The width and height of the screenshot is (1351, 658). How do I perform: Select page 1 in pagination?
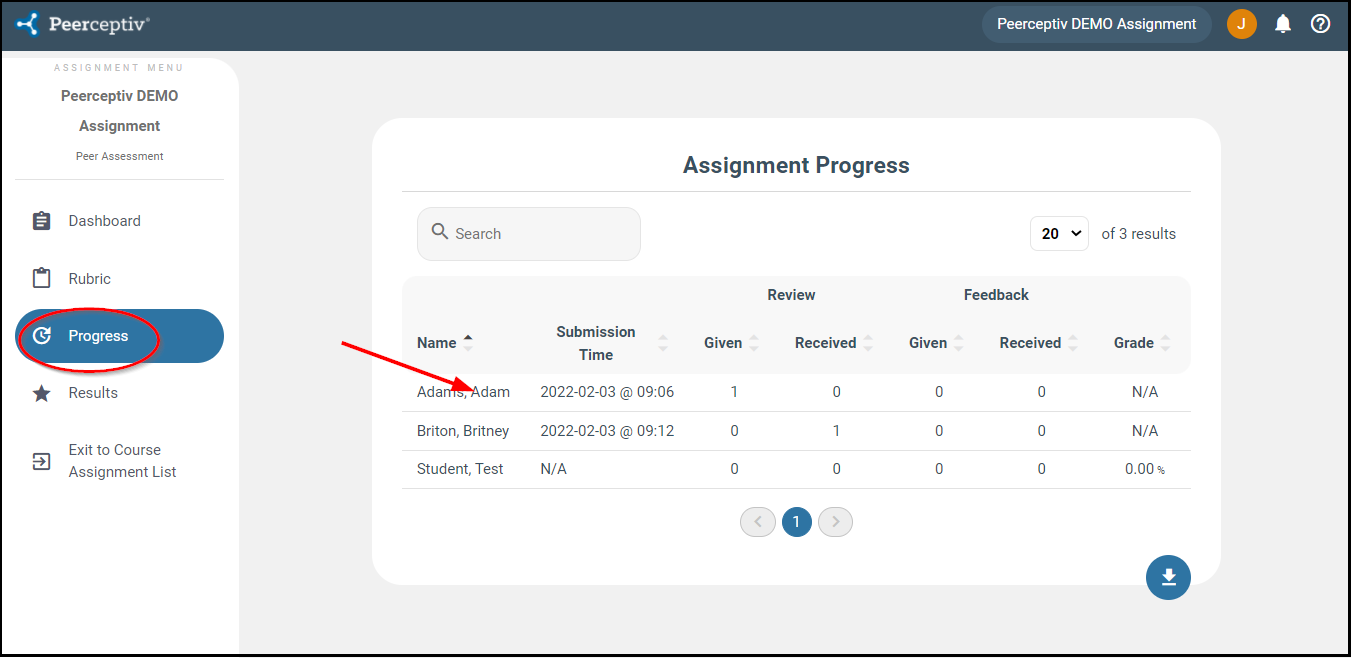click(x=796, y=522)
